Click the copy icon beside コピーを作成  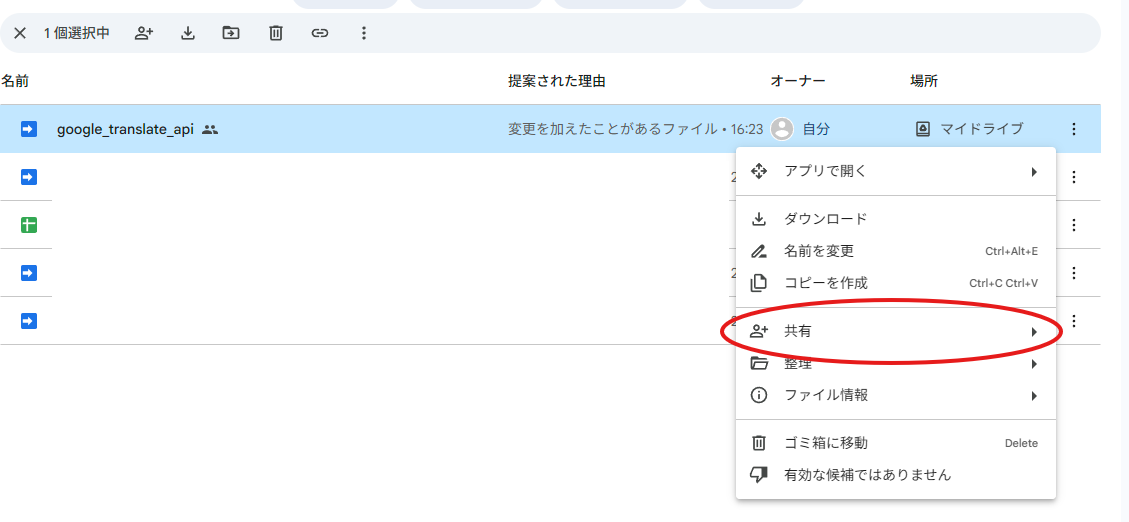tap(758, 284)
